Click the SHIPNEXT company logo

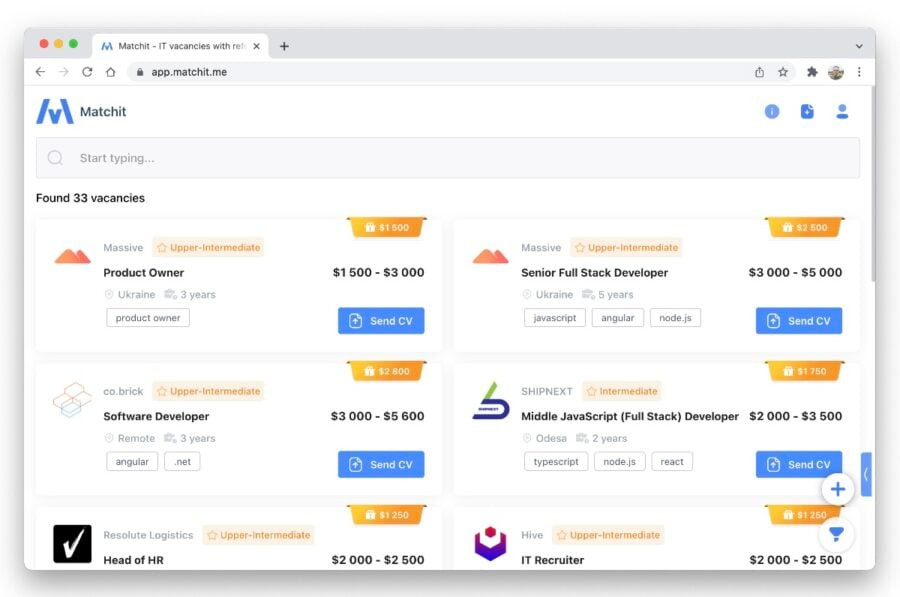(490, 400)
